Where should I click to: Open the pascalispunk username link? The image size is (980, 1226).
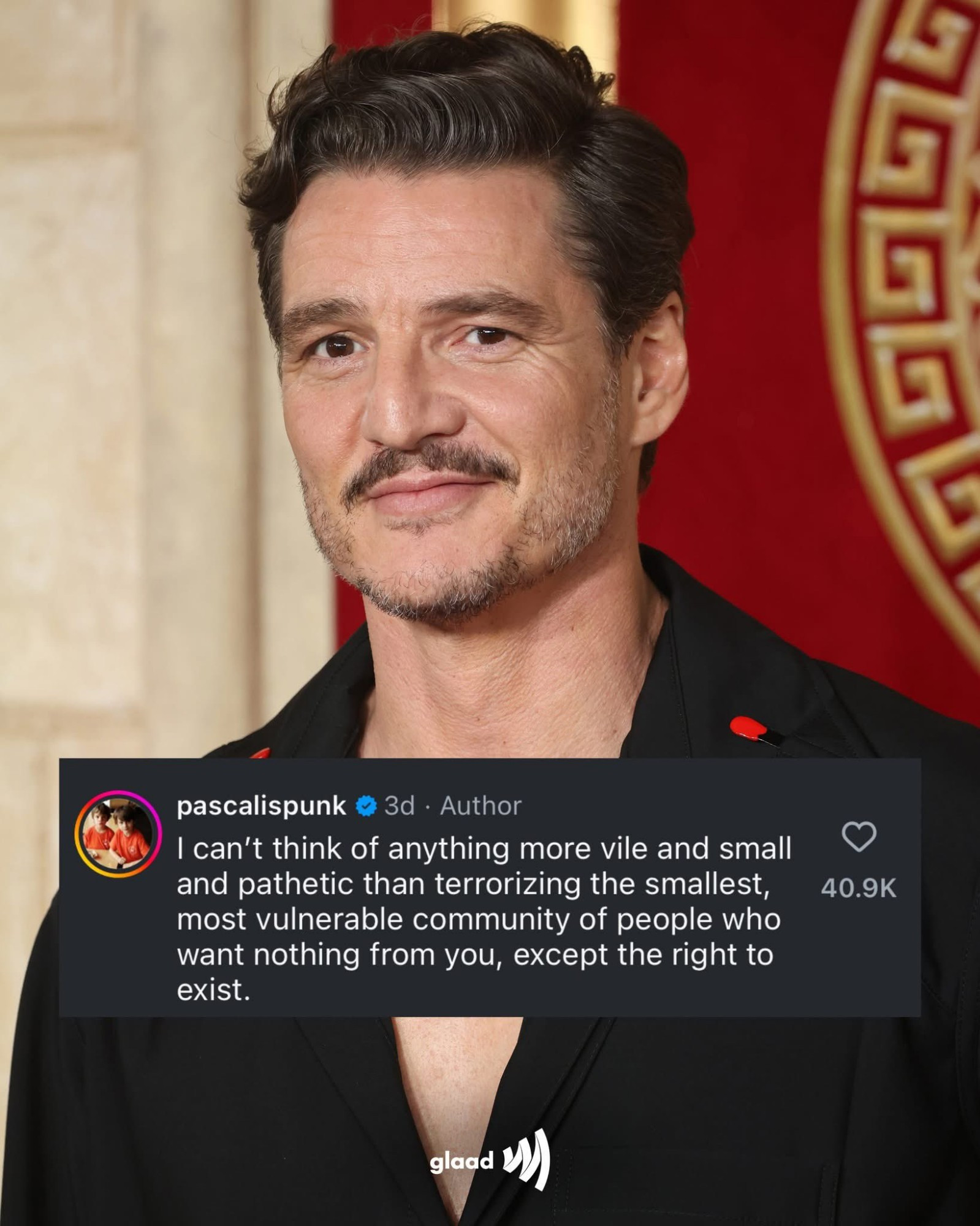pos(261,805)
